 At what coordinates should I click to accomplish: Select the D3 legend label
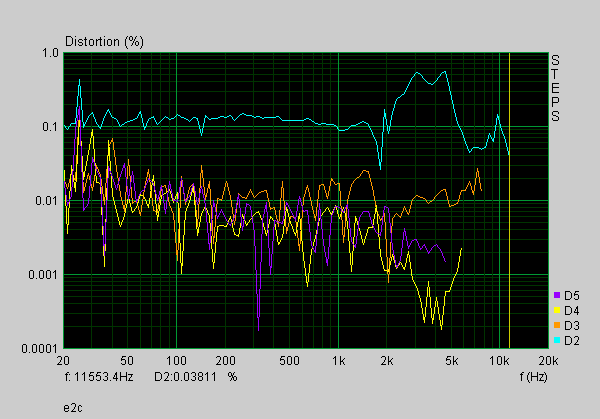572,326
